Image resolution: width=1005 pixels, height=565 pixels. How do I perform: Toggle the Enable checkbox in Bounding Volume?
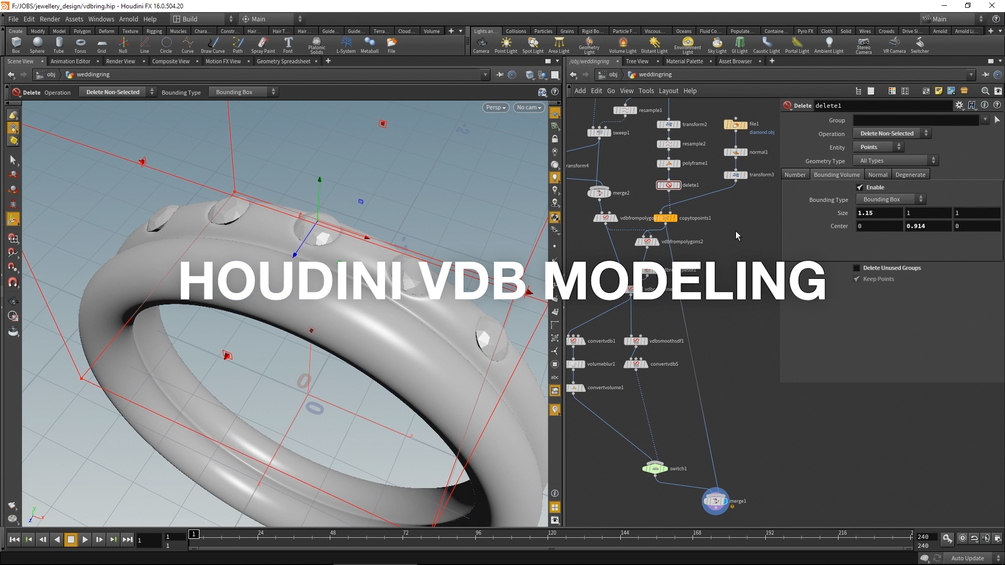pyautogui.click(x=860, y=187)
